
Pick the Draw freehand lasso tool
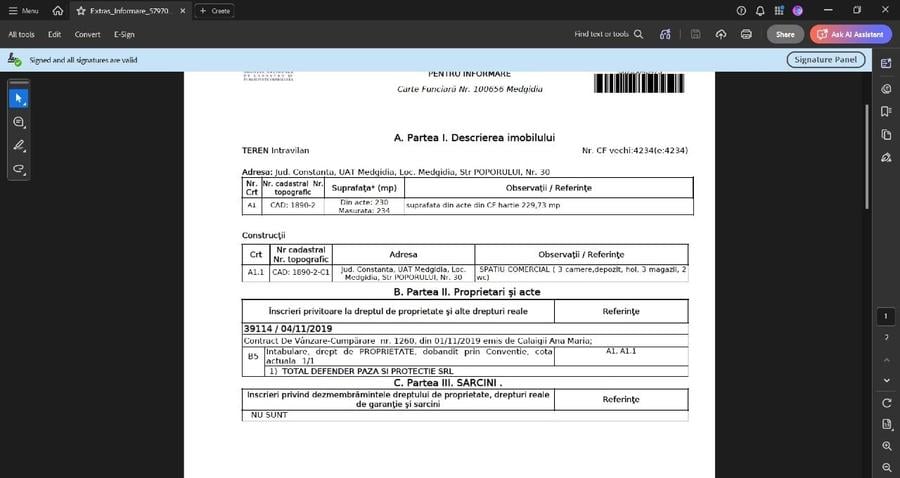coord(18,169)
